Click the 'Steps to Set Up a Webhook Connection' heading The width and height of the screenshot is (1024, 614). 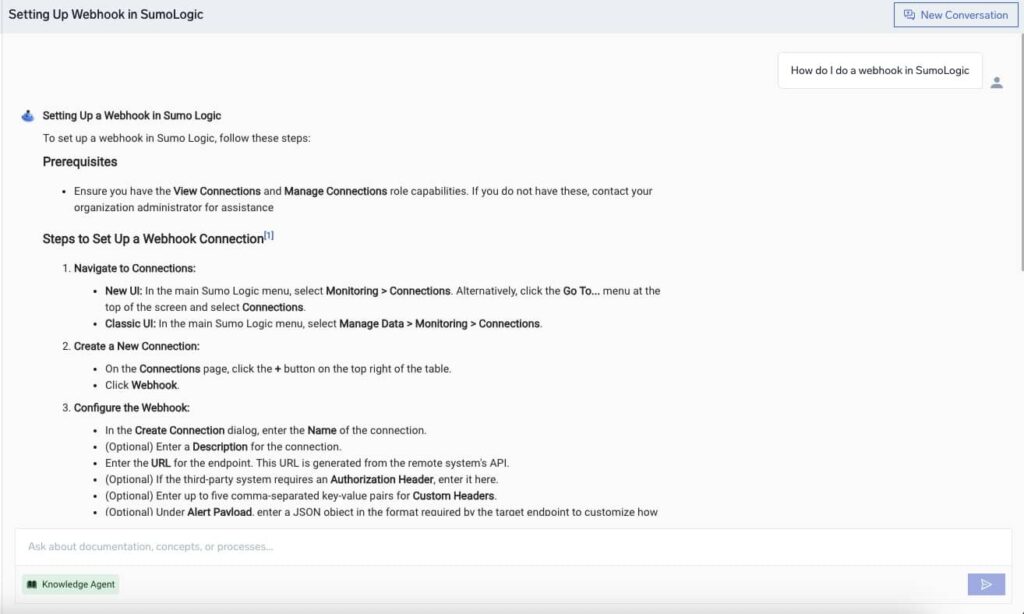click(x=150, y=239)
